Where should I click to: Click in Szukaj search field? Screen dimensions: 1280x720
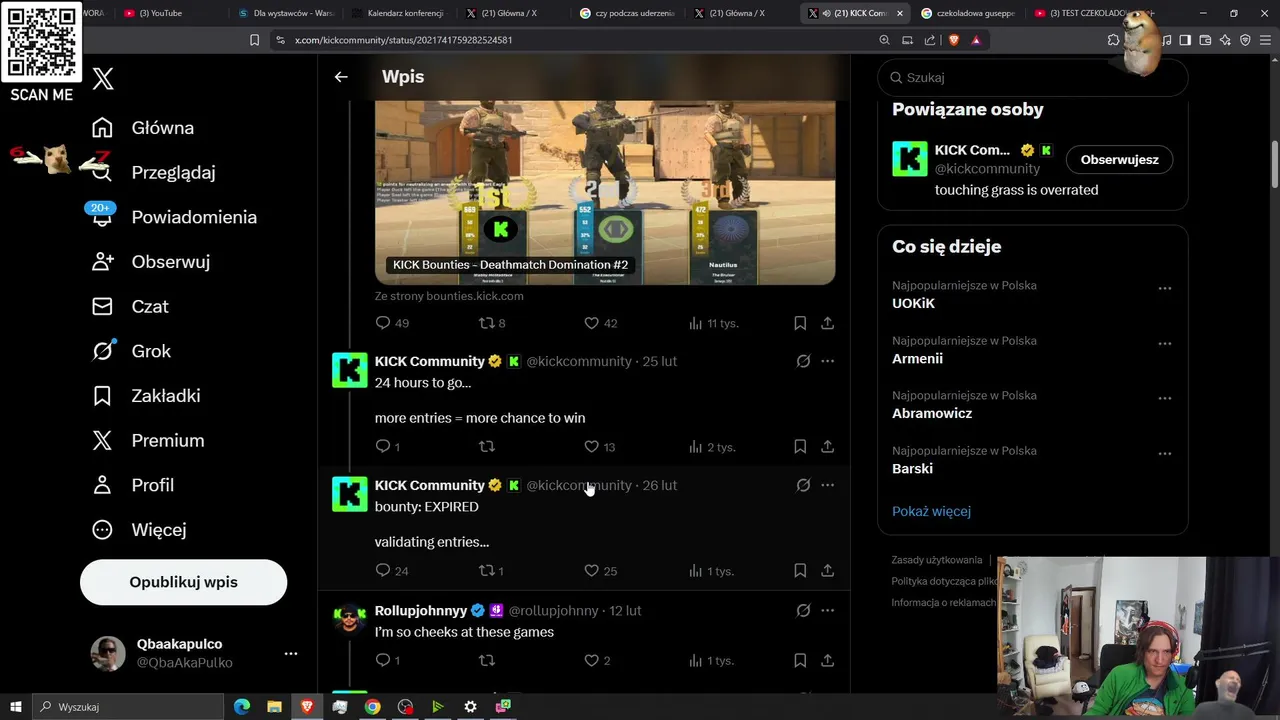point(1032,77)
